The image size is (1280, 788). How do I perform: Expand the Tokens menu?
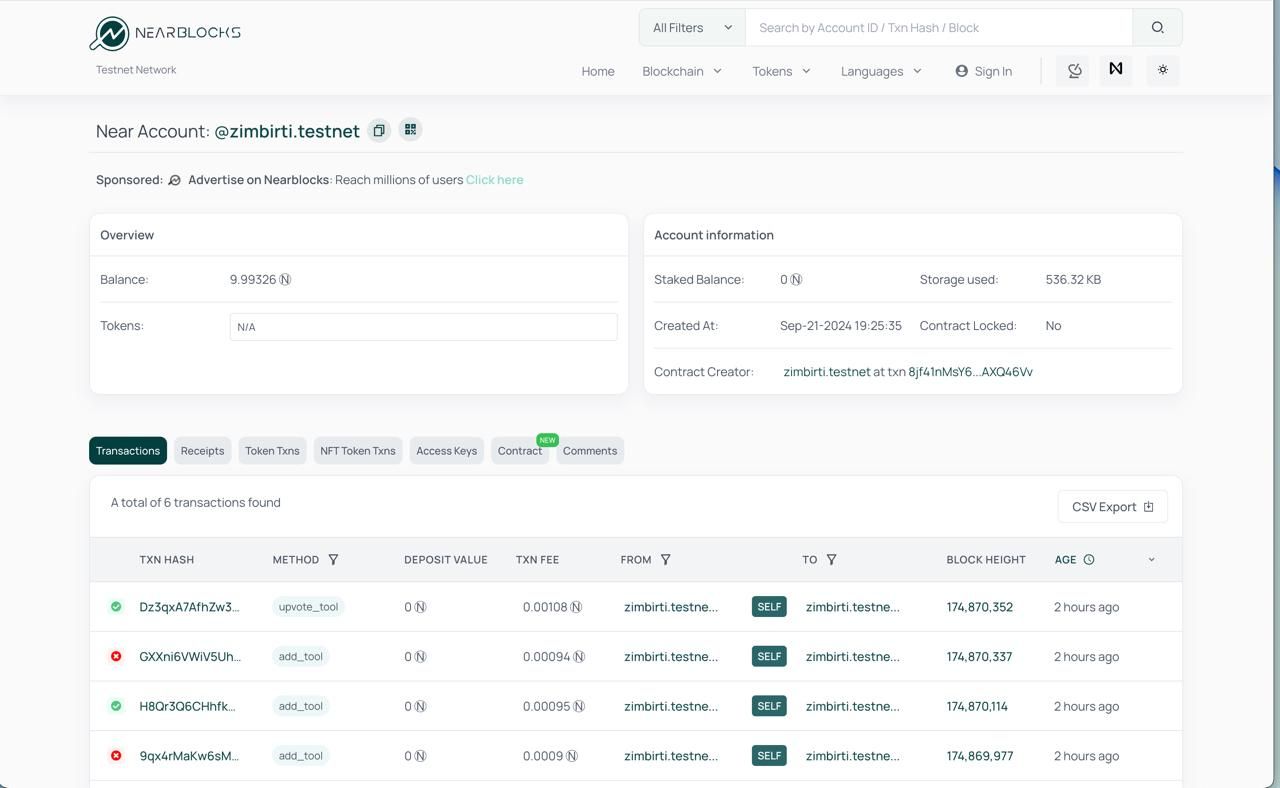tap(782, 71)
